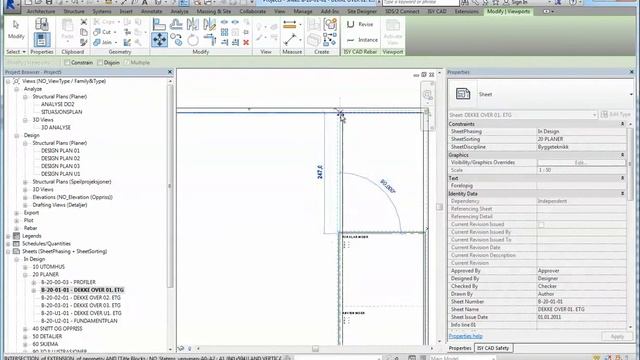The height and width of the screenshot is (360, 640).
Task: Collapse the Graphics section
Action: (622, 155)
